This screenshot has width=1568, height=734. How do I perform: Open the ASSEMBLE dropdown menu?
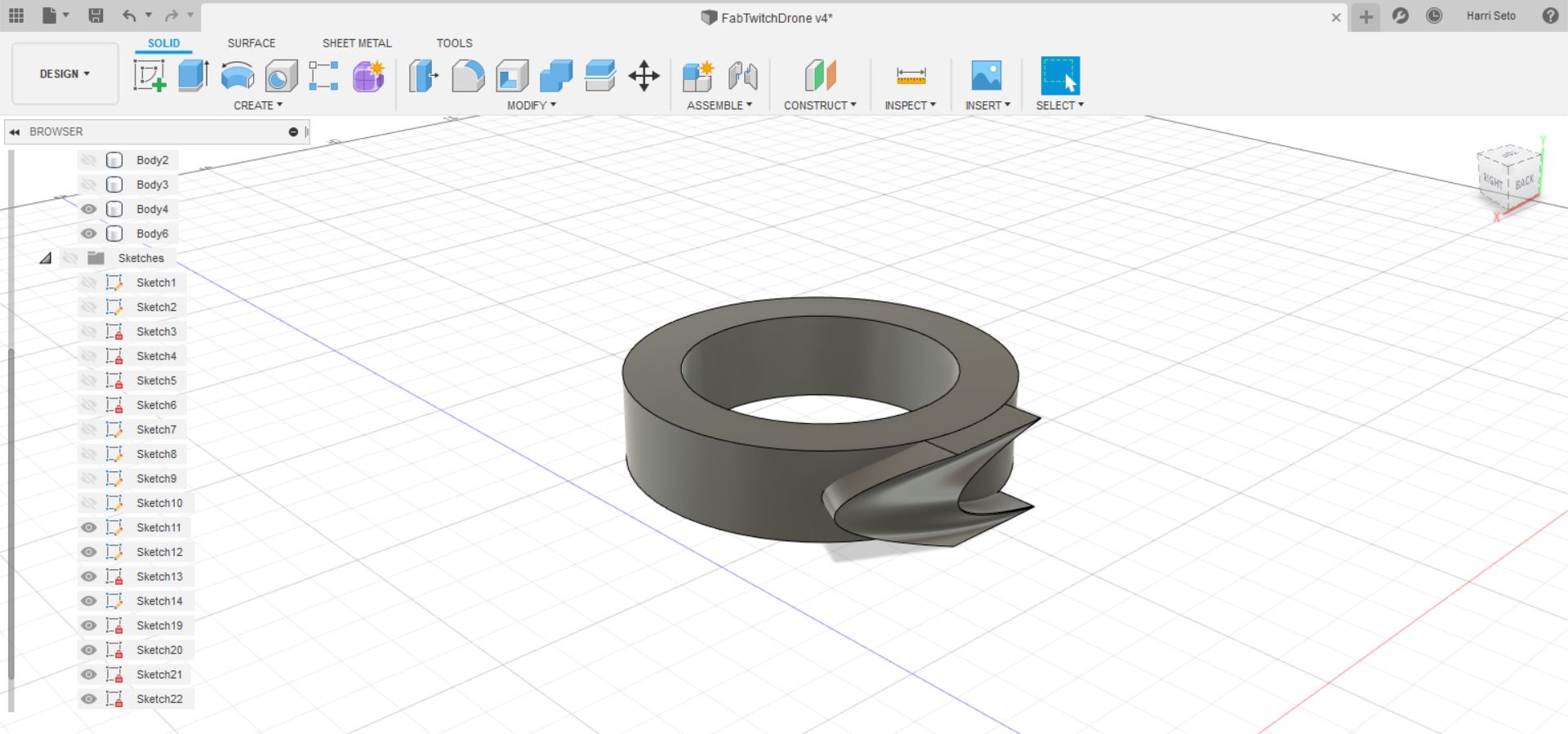click(x=719, y=105)
